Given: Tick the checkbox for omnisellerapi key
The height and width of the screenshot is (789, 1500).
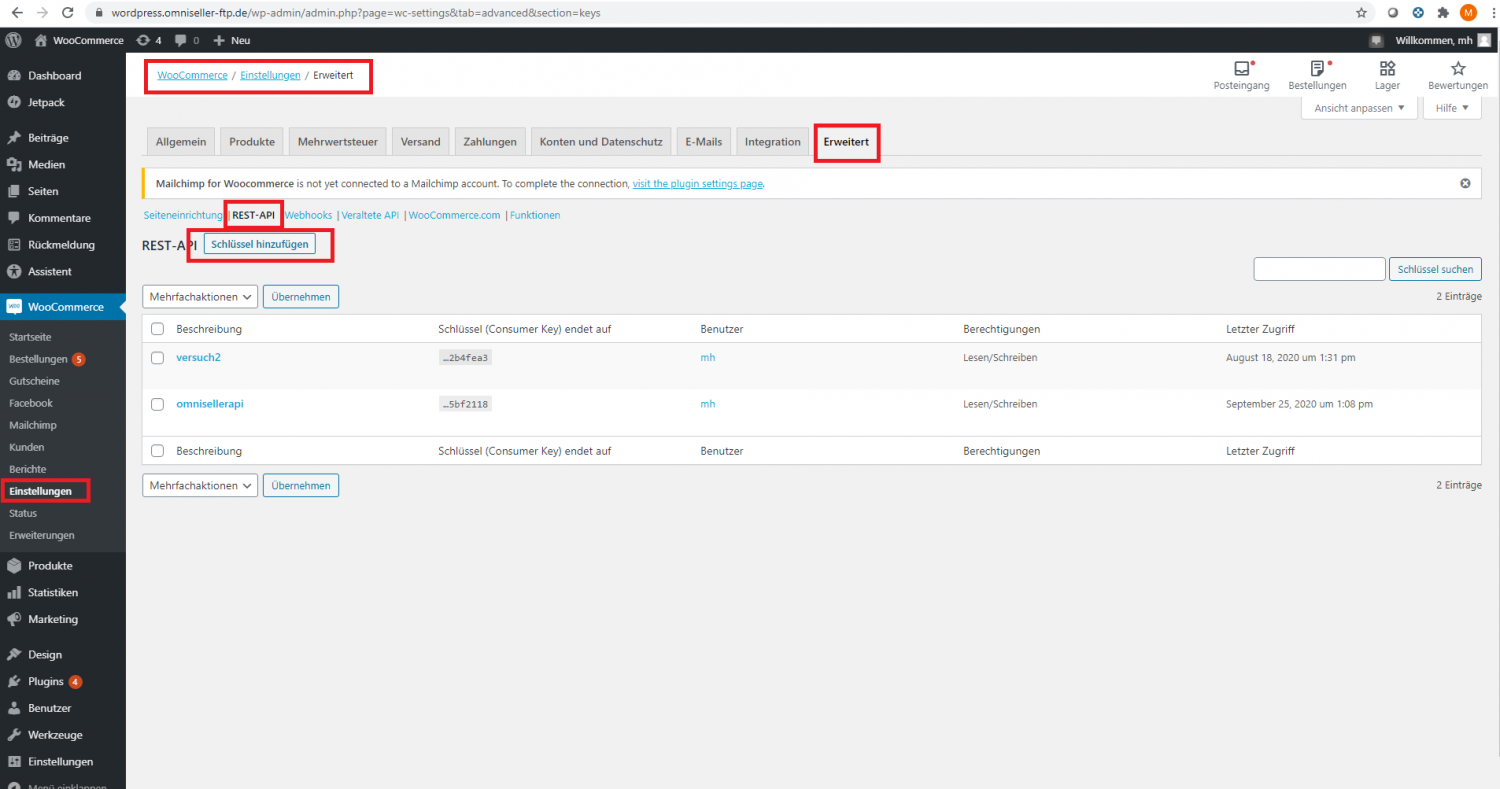Looking at the screenshot, I should (157, 404).
